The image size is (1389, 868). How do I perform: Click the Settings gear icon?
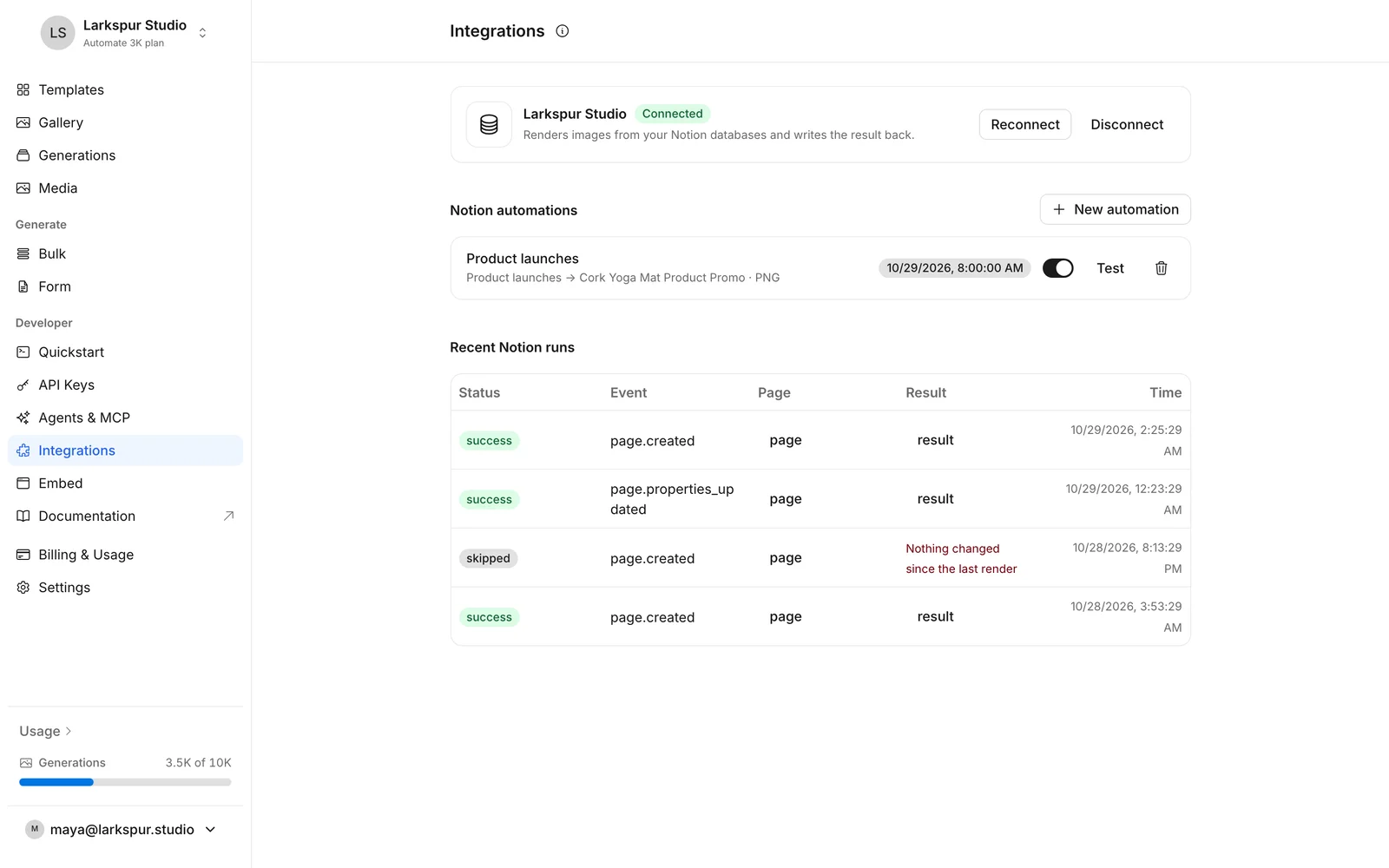[23, 588]
